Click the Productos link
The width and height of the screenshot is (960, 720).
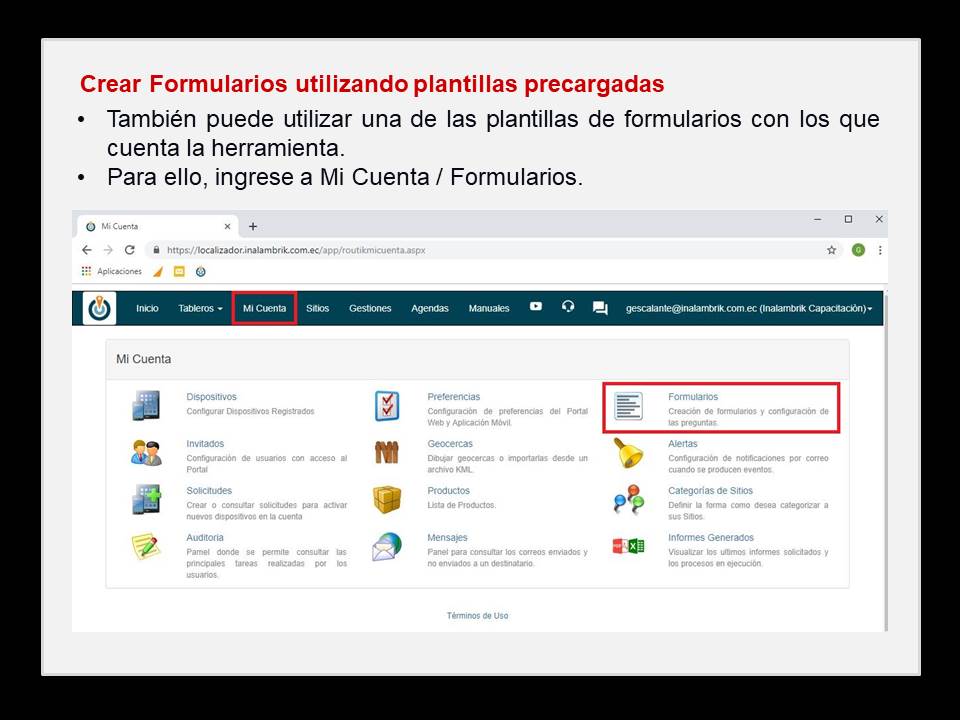(448, 490)
